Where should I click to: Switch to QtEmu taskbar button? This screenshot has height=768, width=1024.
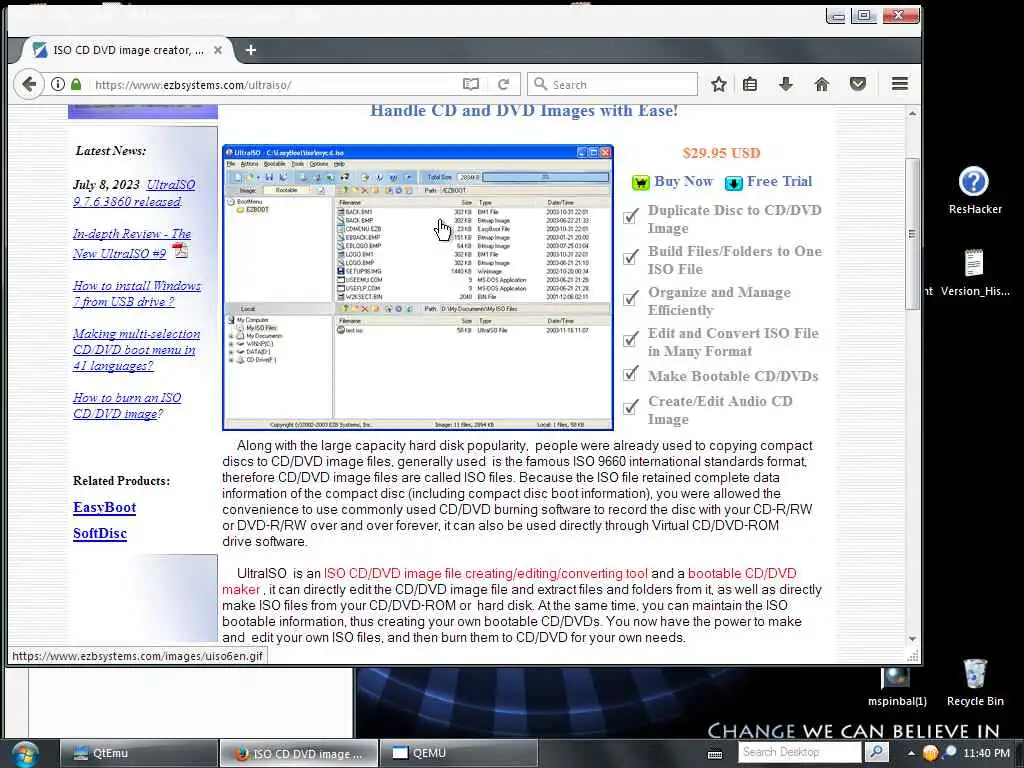pos(139,753)
